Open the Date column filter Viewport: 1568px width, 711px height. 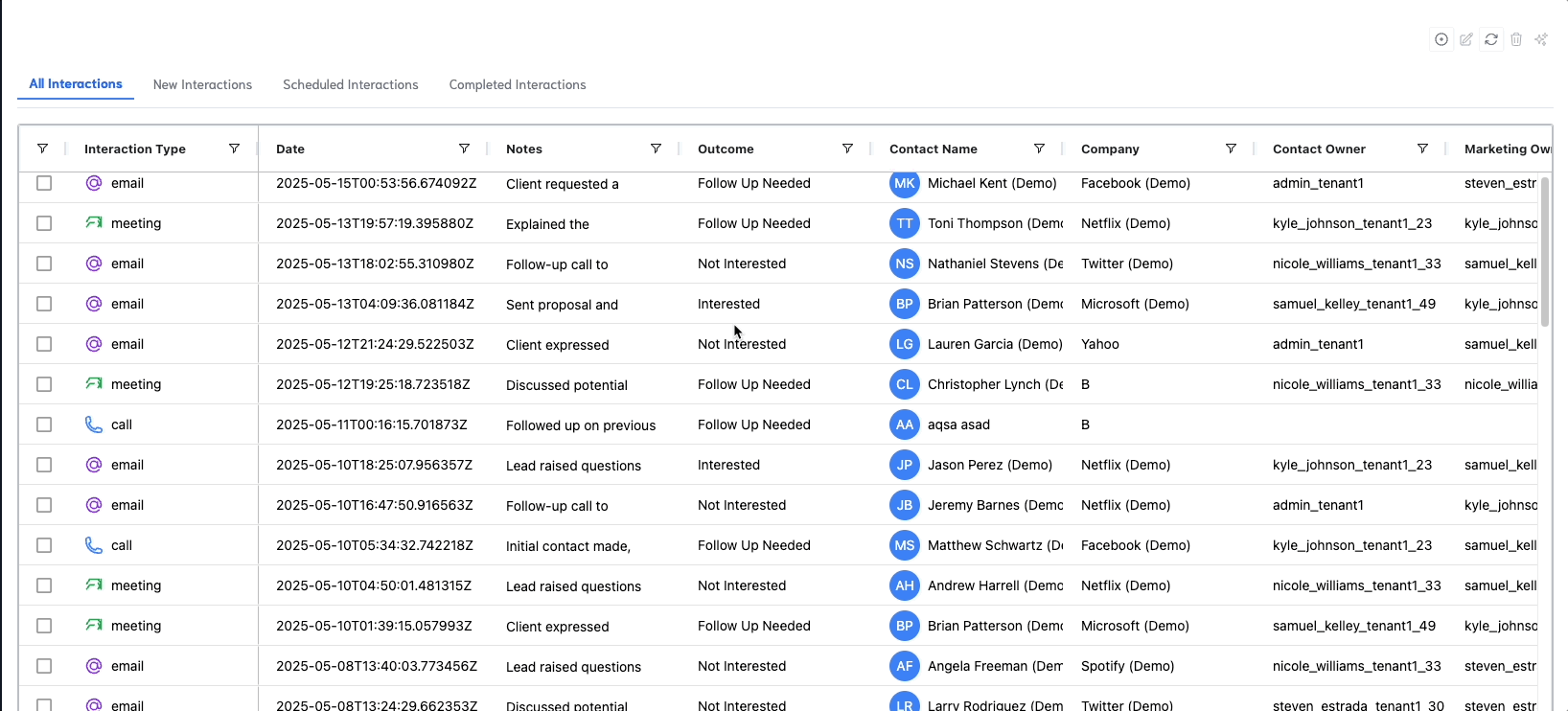(464, 149)
